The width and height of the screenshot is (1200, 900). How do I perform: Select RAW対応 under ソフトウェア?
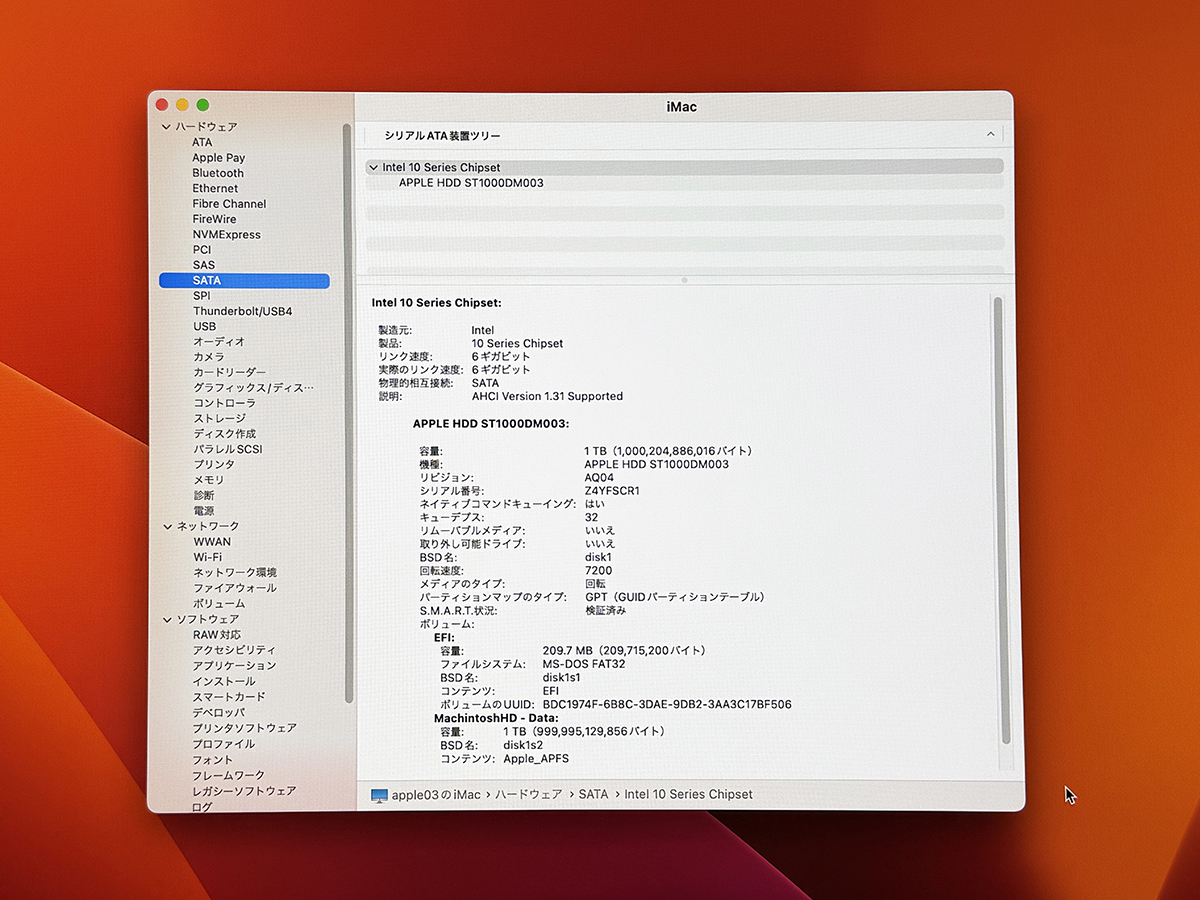(x=216, y=635)
